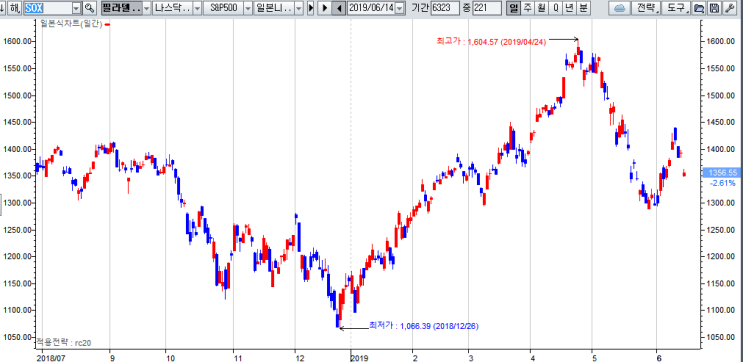The width and height of the screenshot is (743, 362).
Task: Click the SOX symbol input field
Action: [x=47, y=8]
